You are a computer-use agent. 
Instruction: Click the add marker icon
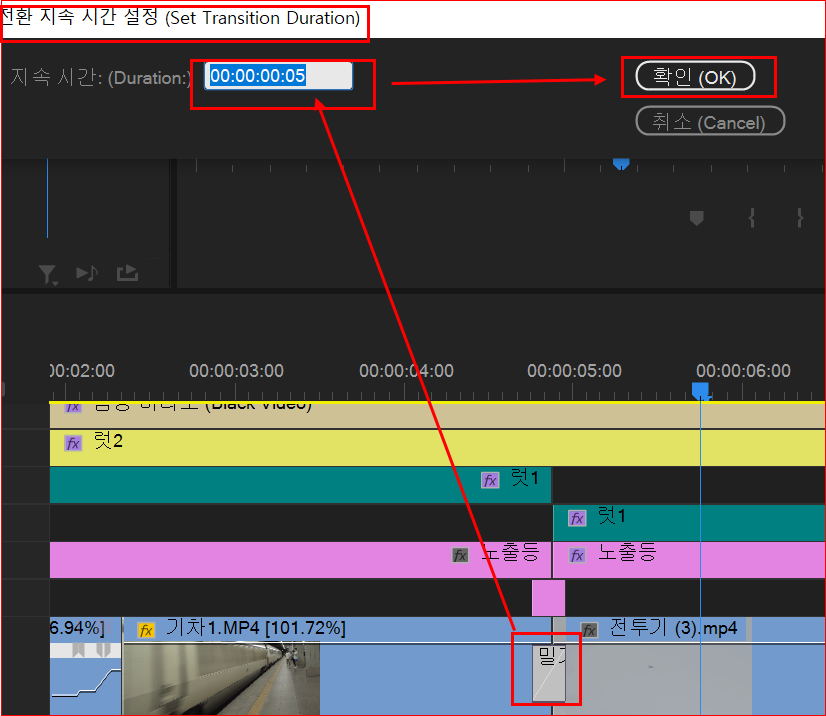(696, 218)
